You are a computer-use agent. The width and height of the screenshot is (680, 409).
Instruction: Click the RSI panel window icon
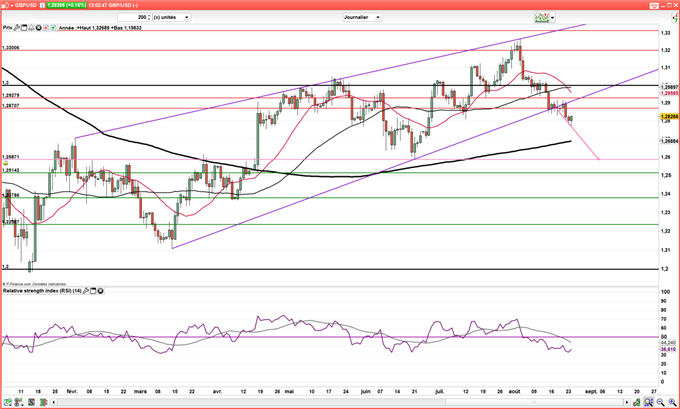tap(93, 291)
